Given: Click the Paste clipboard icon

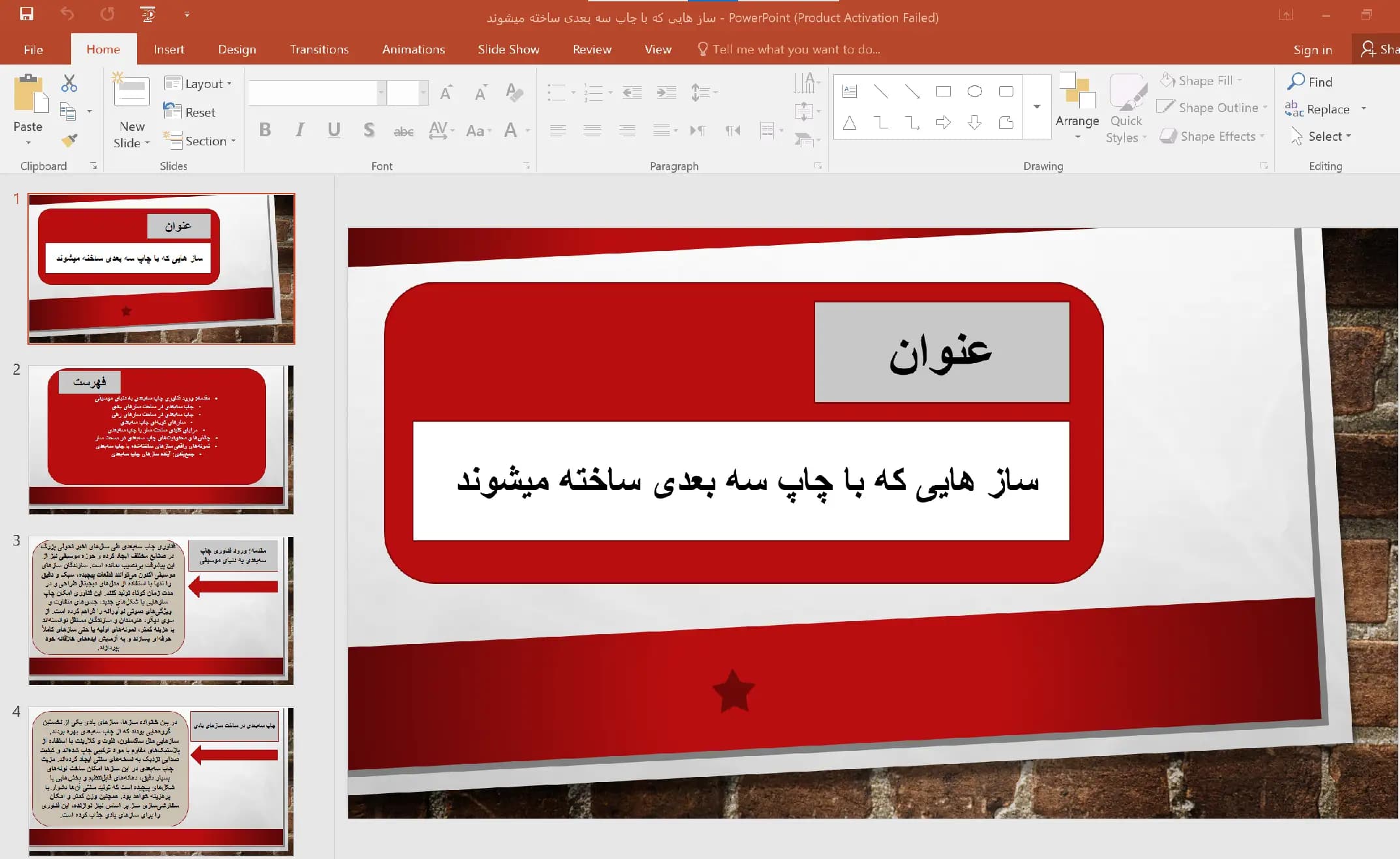Looking at the screenshot, I should coord(31,93).
